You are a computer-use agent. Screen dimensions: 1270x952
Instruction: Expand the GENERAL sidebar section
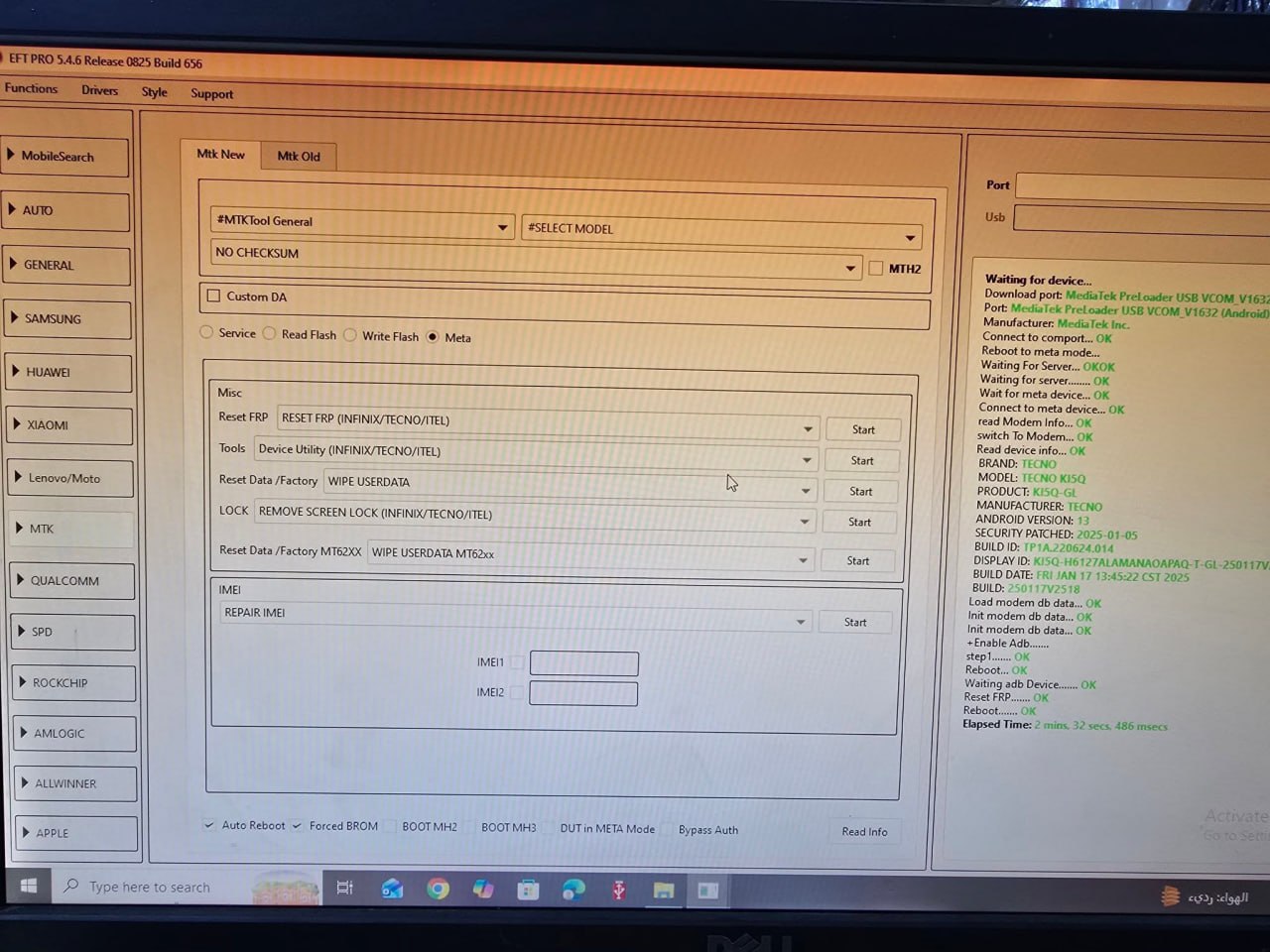[67, 266]
